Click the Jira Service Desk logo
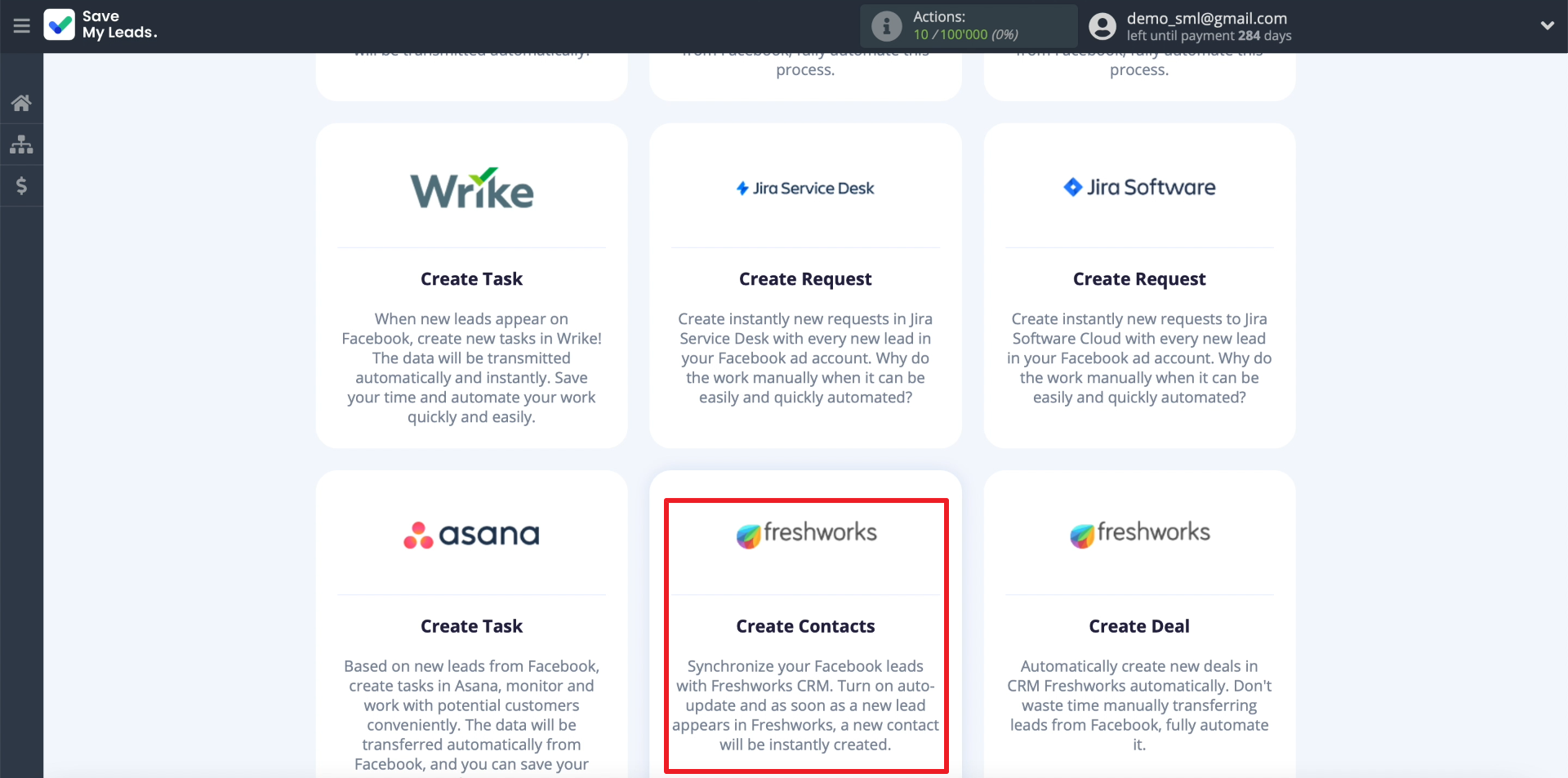 (x=805, y=189)
